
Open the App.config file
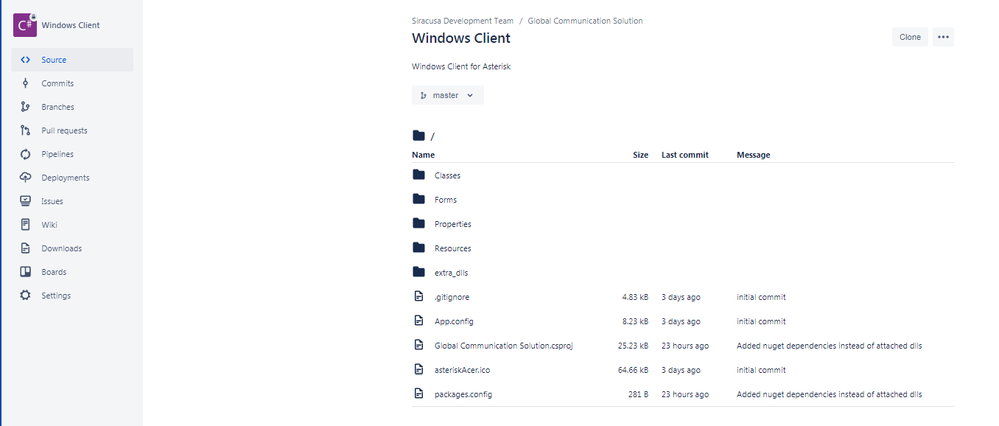coord(454,321)
